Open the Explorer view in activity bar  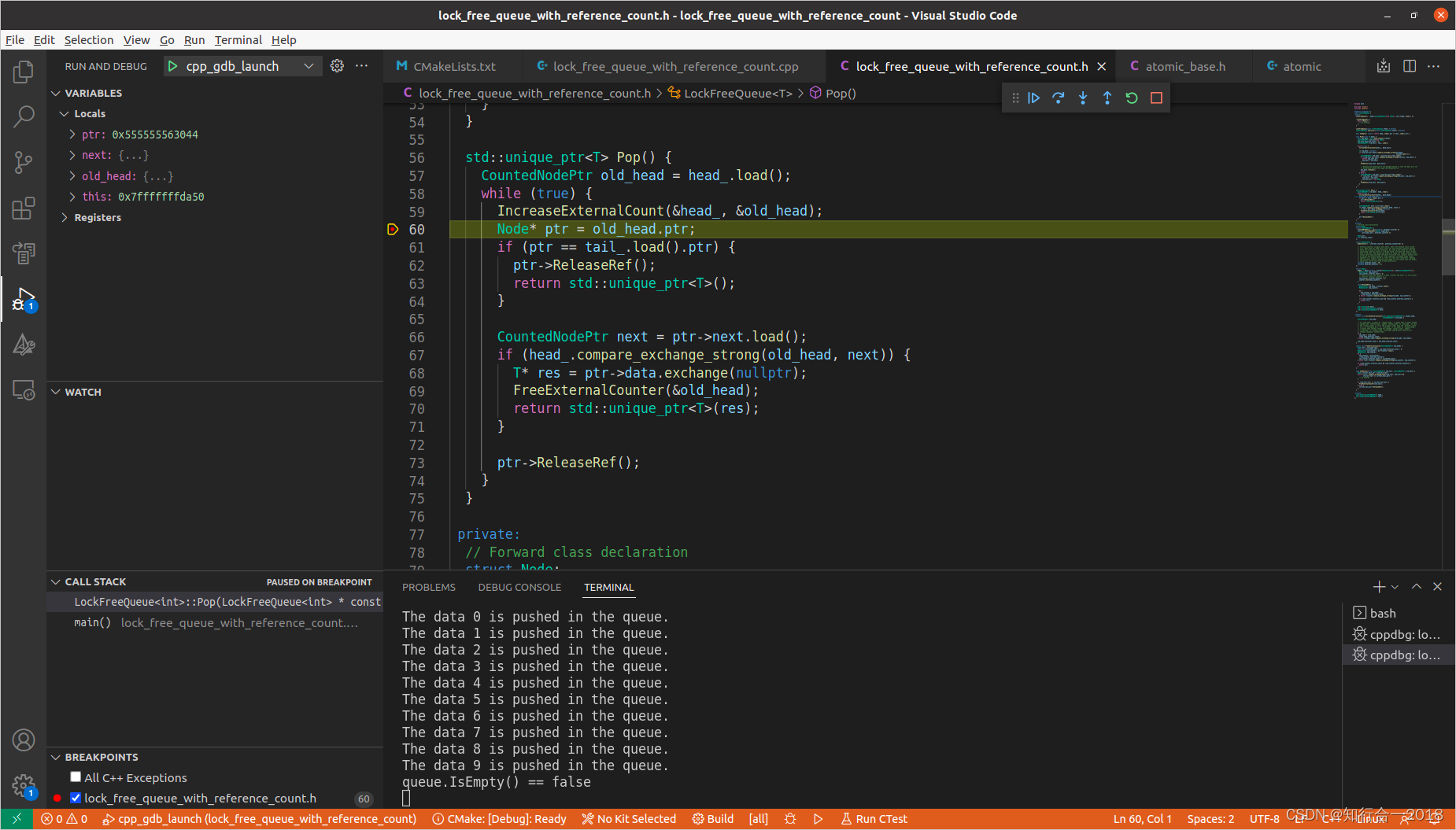(x=24, y=72)
